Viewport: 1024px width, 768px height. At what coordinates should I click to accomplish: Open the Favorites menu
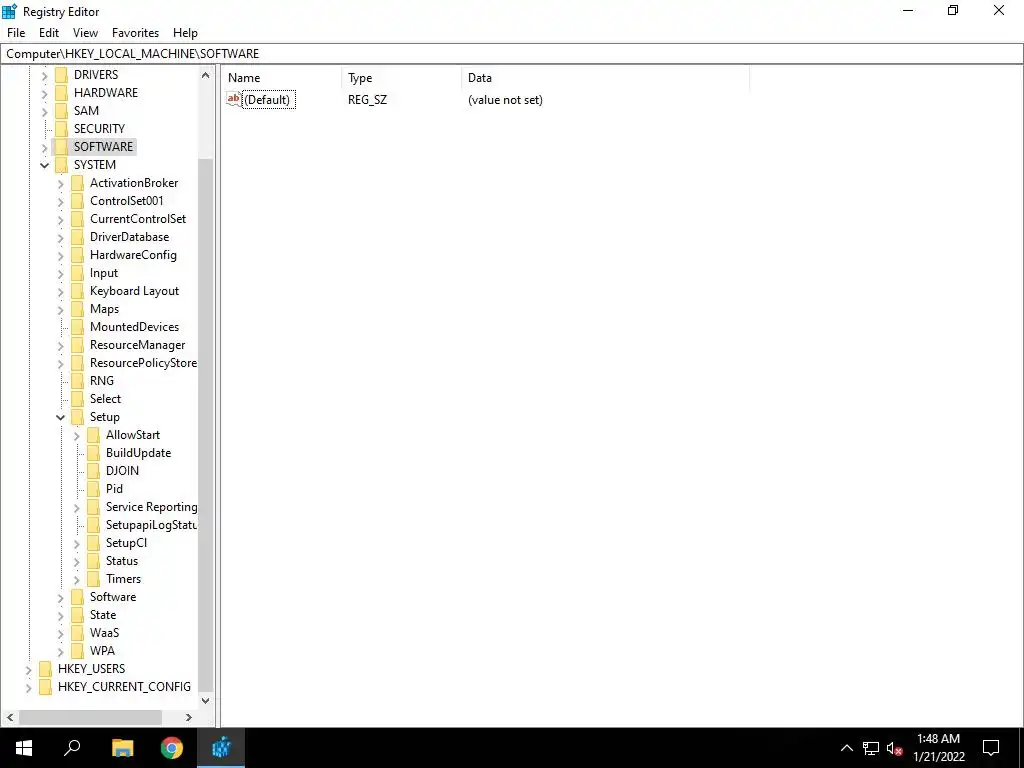(x=135, y=33)
